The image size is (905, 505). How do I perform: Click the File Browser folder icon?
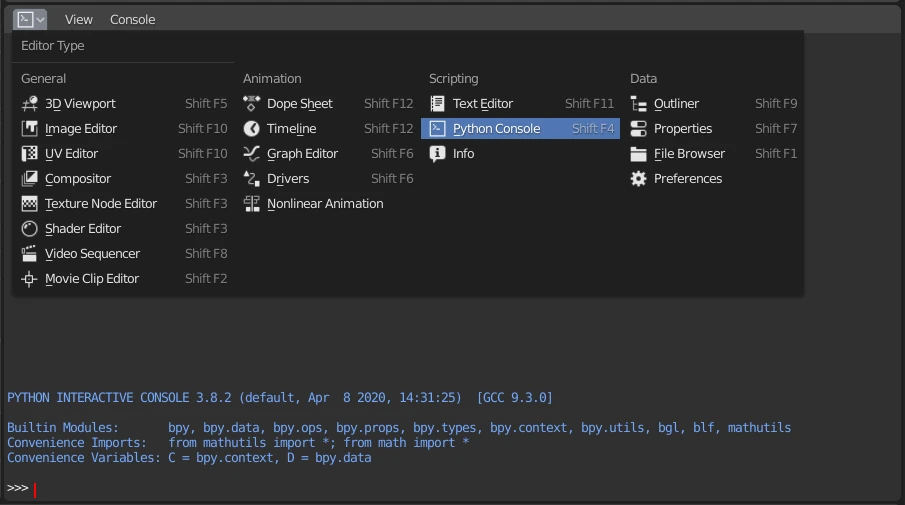638,154
